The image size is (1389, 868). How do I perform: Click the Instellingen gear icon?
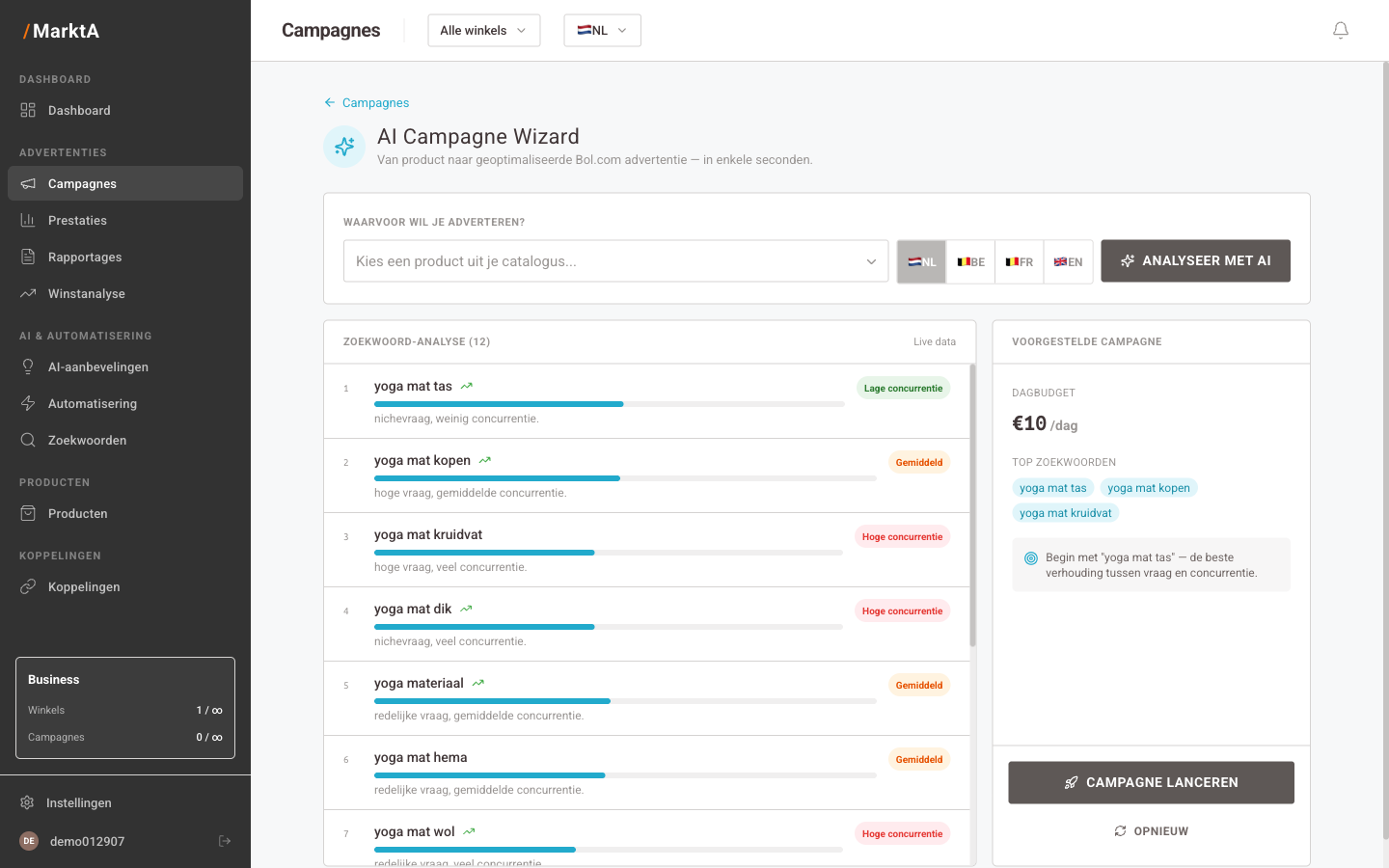click(x=27, y=802)
